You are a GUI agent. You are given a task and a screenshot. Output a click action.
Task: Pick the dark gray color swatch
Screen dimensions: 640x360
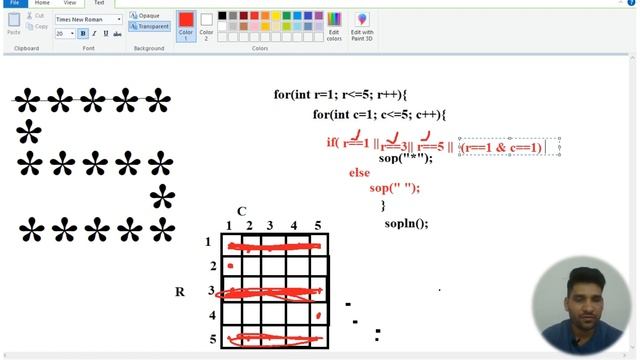click(x=233, y=16)
